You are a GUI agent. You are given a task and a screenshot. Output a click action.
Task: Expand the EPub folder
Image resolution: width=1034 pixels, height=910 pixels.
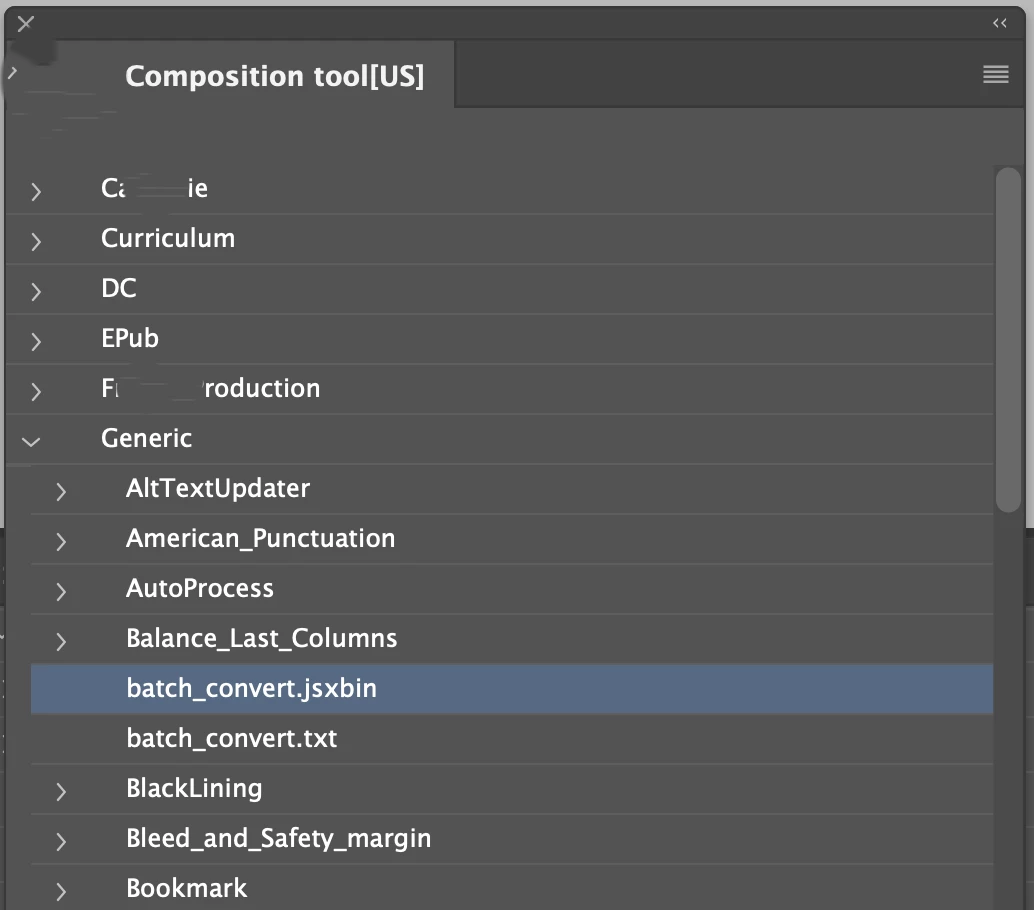click(x=36, y=340)
